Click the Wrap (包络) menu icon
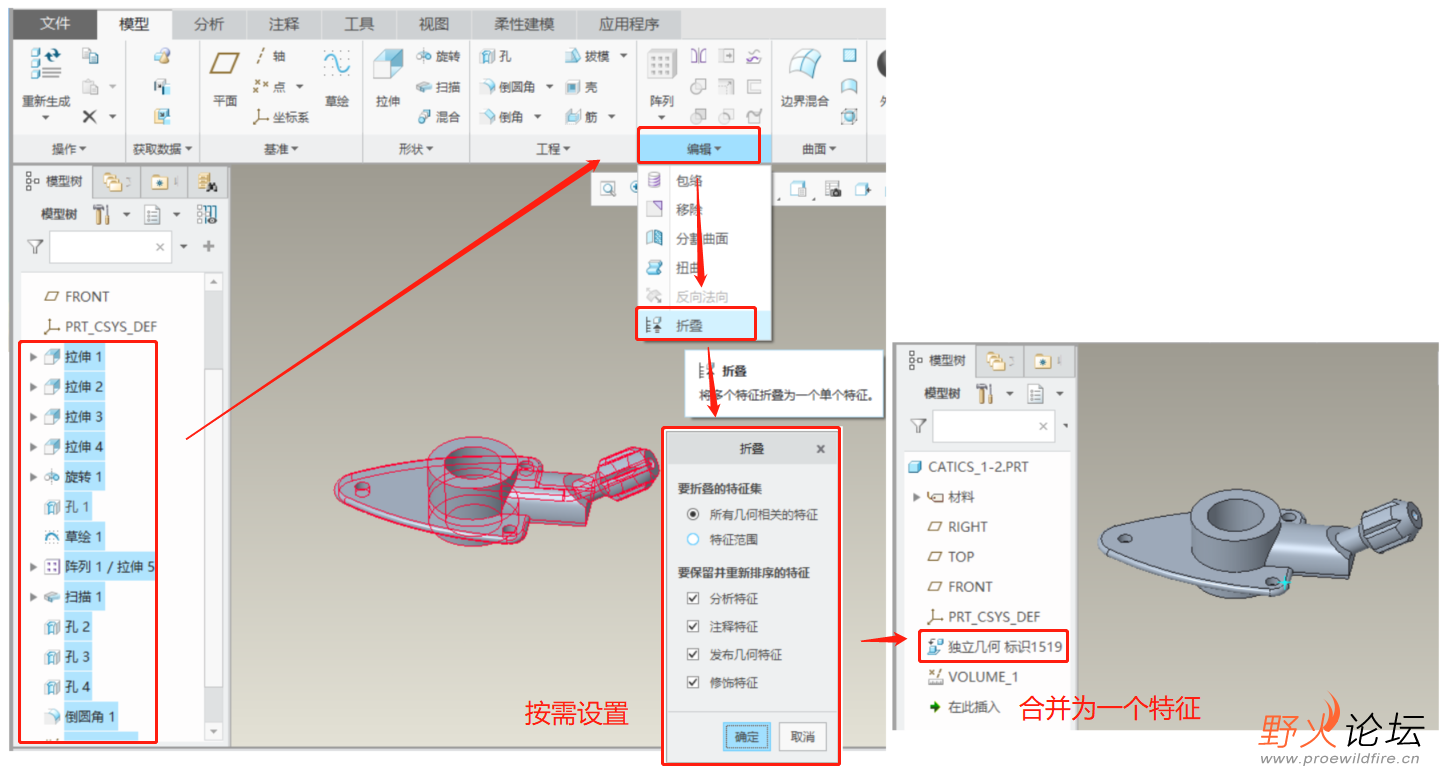 [655, 180]
